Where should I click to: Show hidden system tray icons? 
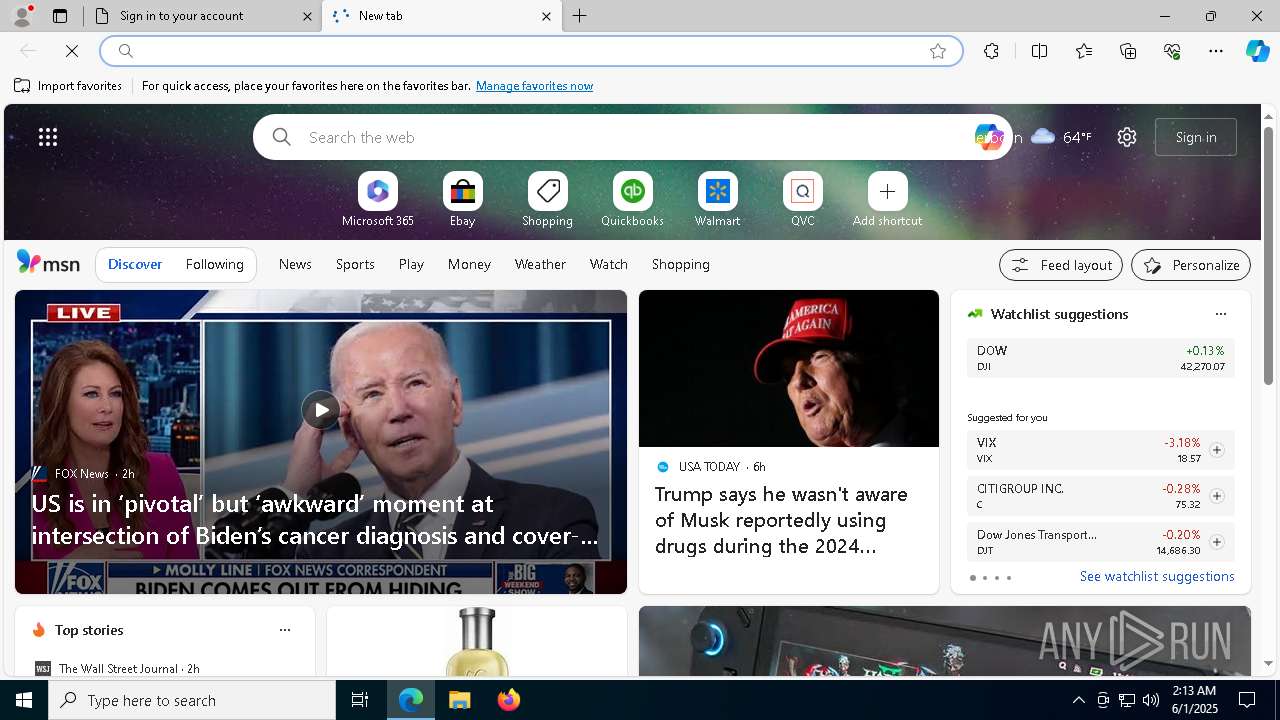pos(1078,700)
